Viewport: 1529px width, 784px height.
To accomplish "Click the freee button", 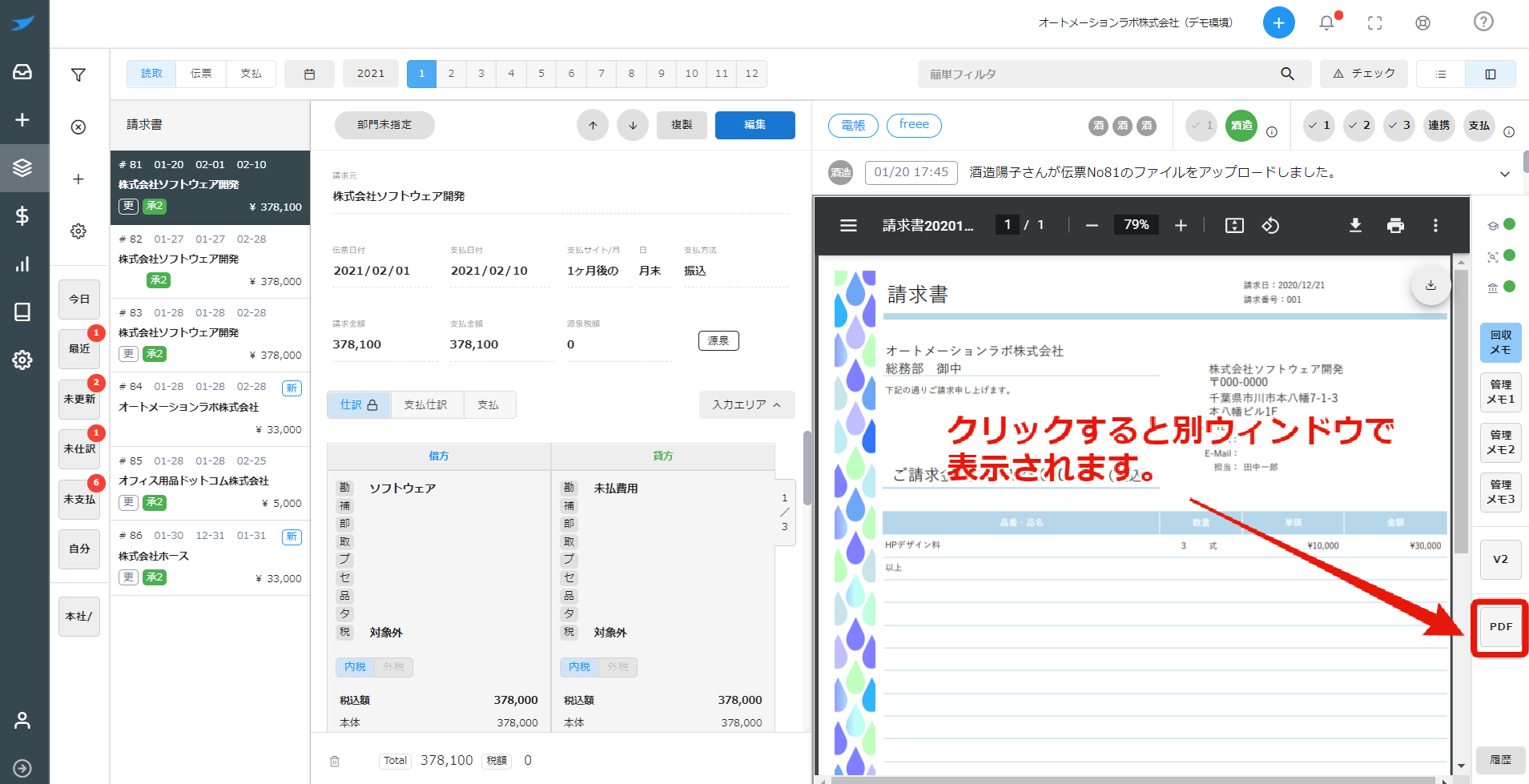I will [x=914, y=125].
